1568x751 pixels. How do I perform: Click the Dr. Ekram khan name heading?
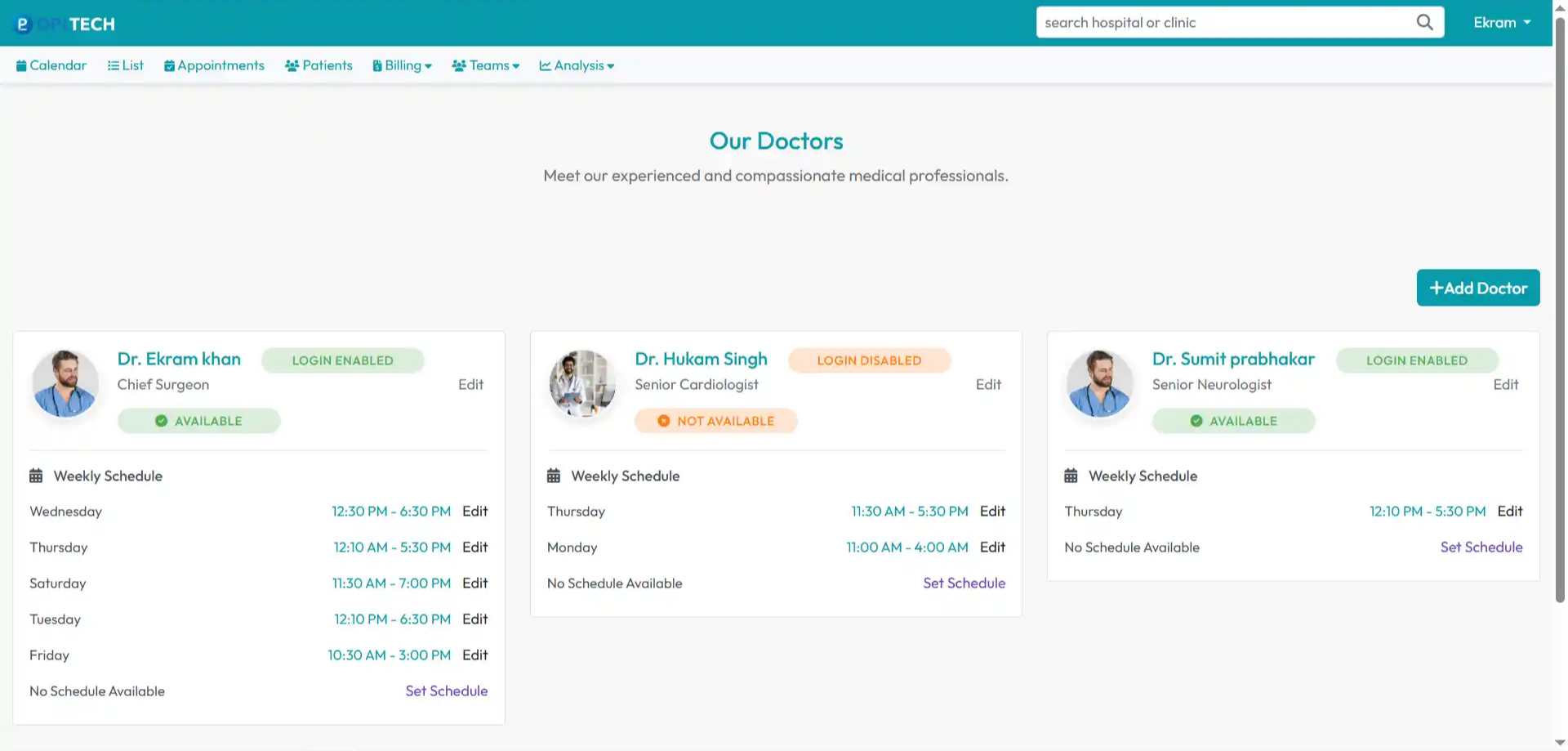tap(179, 359)
